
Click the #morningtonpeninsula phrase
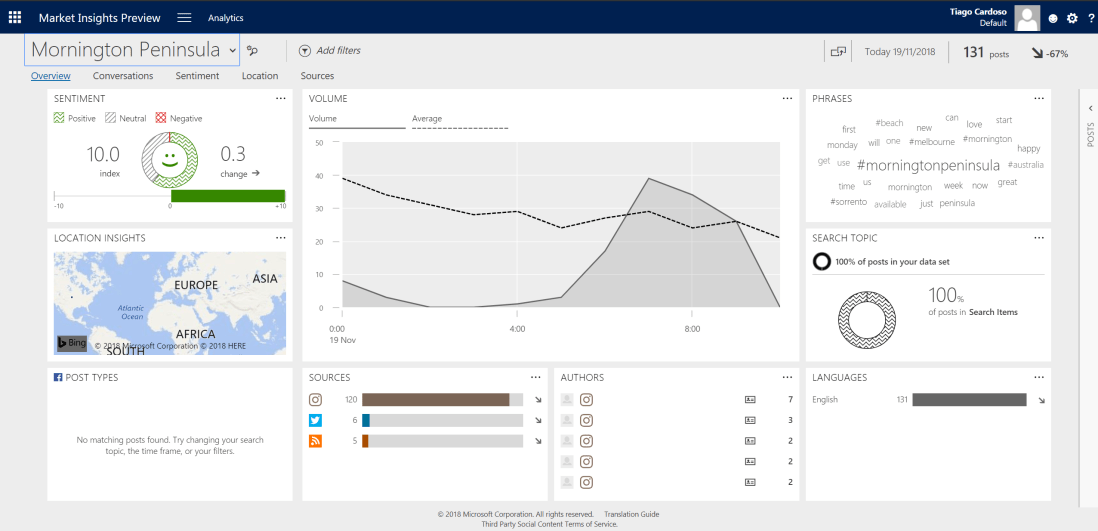[928, 165]
